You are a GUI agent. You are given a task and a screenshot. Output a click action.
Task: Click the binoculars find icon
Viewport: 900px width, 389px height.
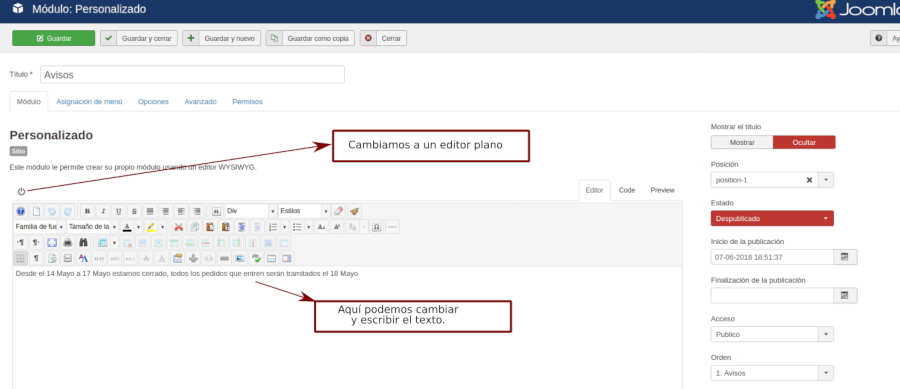click(83, 243)
